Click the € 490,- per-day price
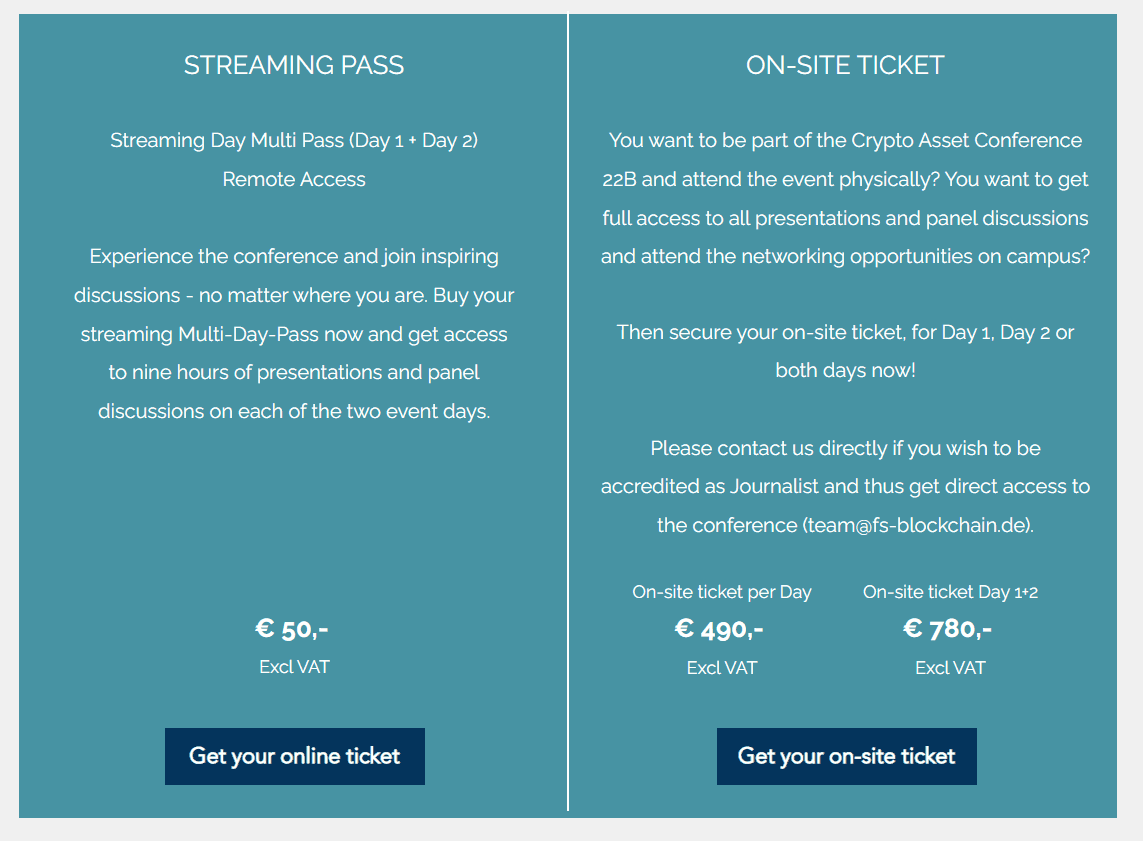This screenshot has width=1143, height=841. coord(720,629)
